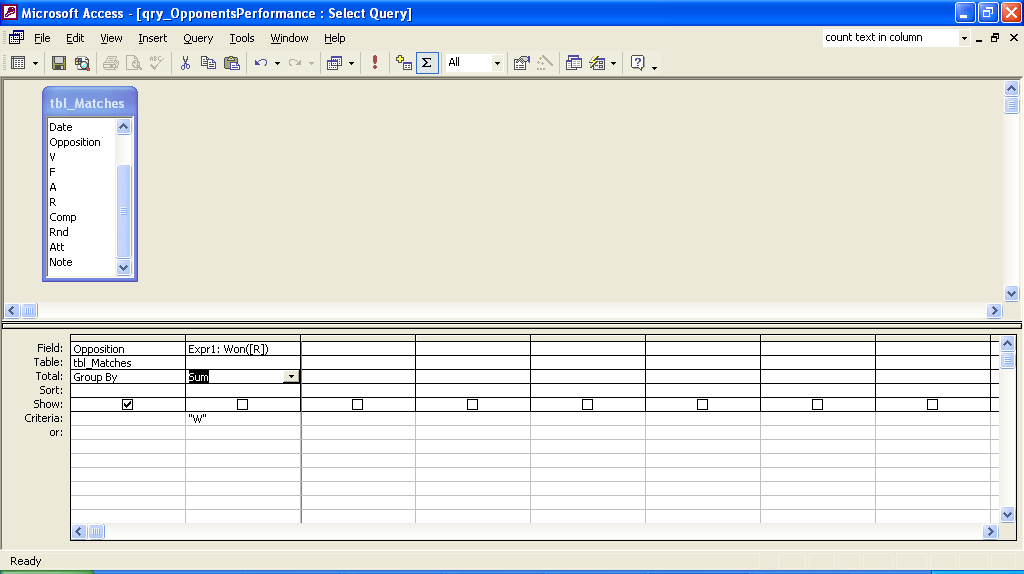Open the Top Values 'All' dropdown
The image size is (1024, 574).
click(x=497, y=63)
